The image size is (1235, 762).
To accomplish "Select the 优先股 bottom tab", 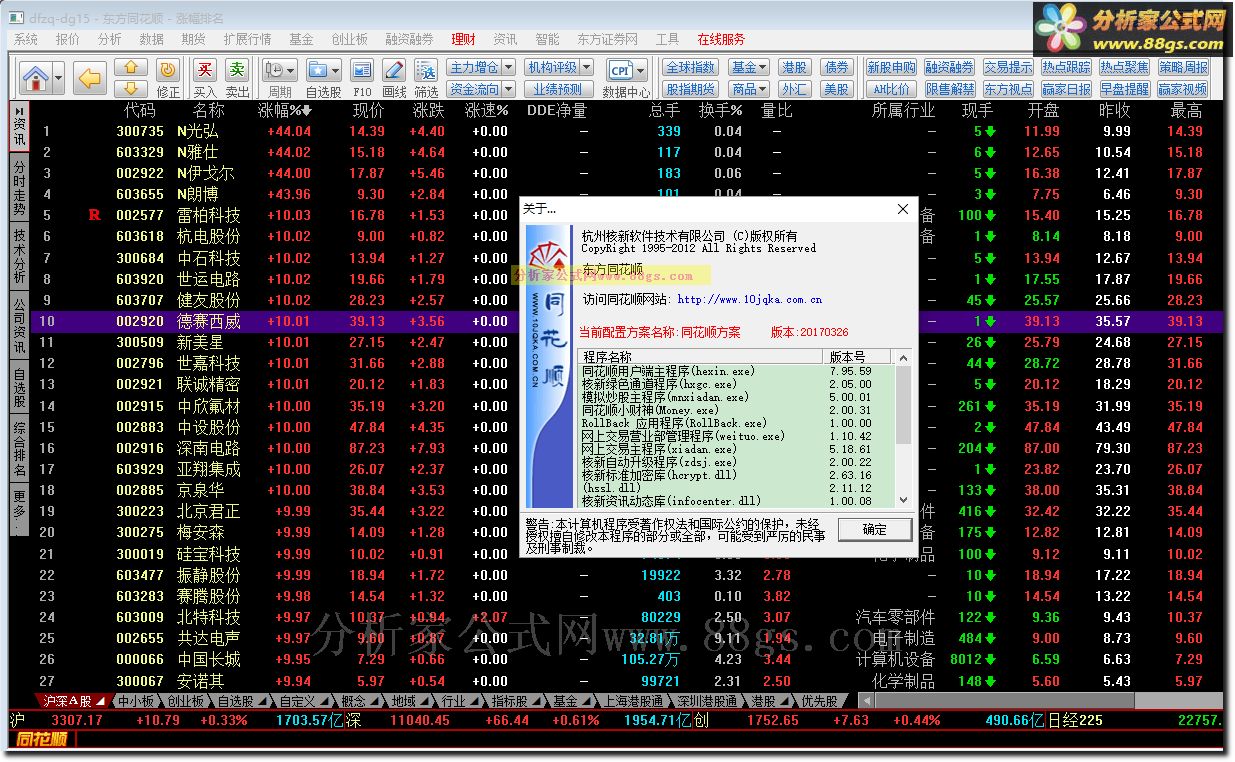I will click(819, 701).
